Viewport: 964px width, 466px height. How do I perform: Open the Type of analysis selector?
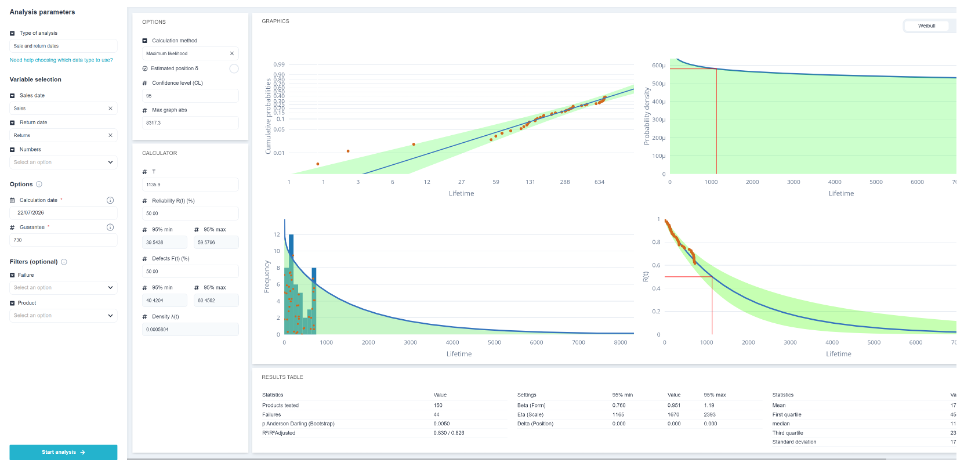[63, 46]
